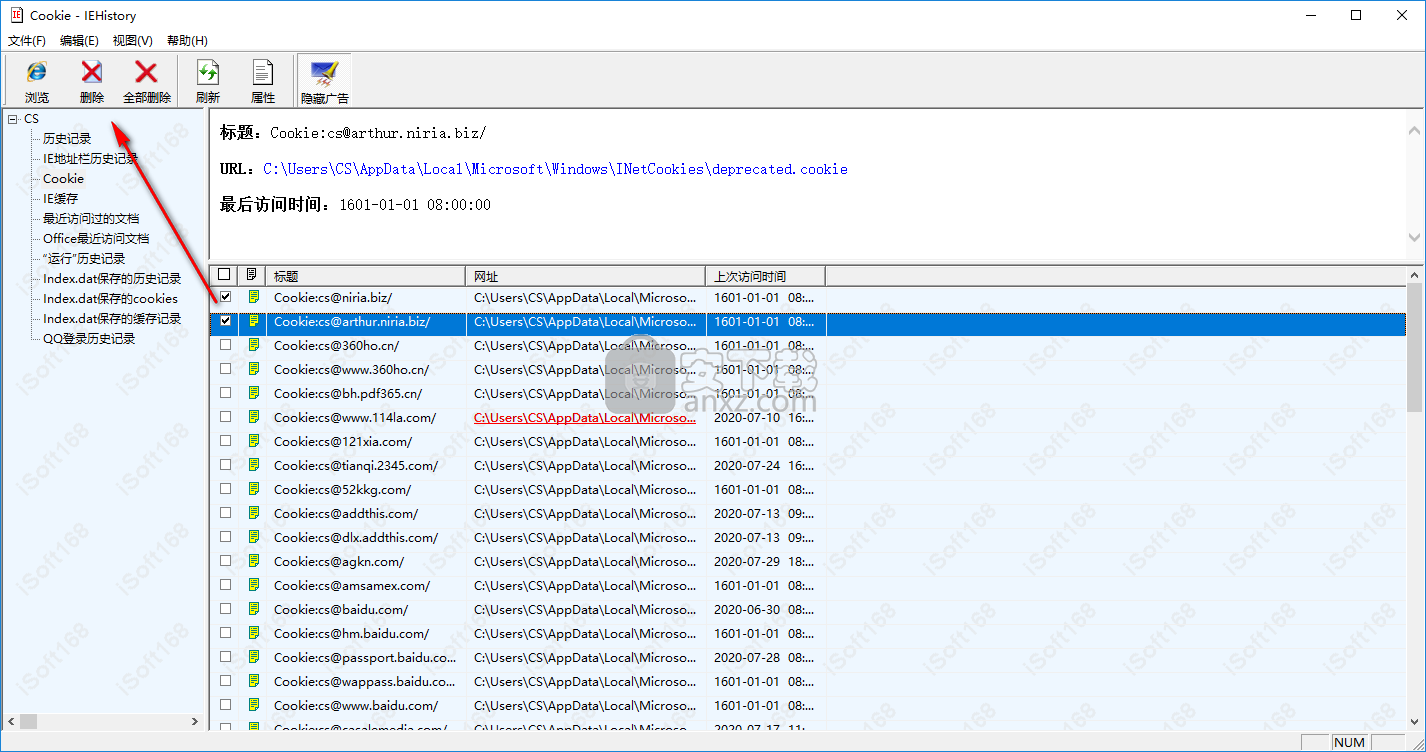Sort by the 网址 column header
Image resolution: width=1426 pixels, height=752 pixels.
click(x=586, y=276)
